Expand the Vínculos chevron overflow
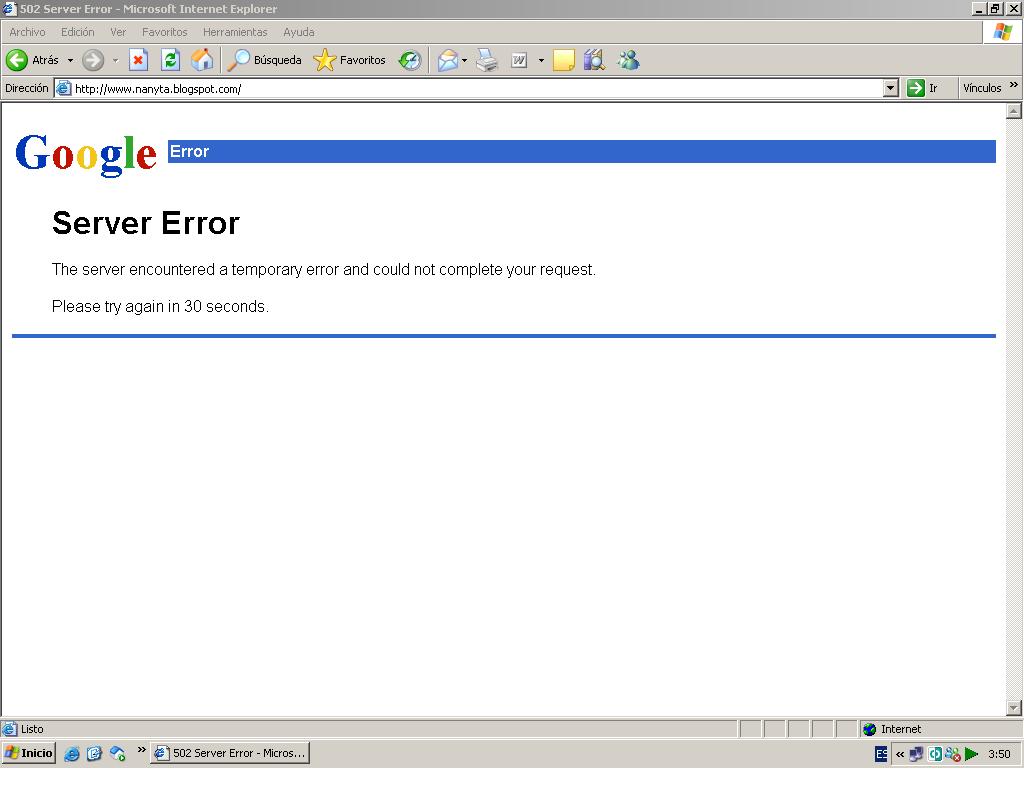Image resolution: width=1024 pixels, height=800 pixels. coord(1014,86)
